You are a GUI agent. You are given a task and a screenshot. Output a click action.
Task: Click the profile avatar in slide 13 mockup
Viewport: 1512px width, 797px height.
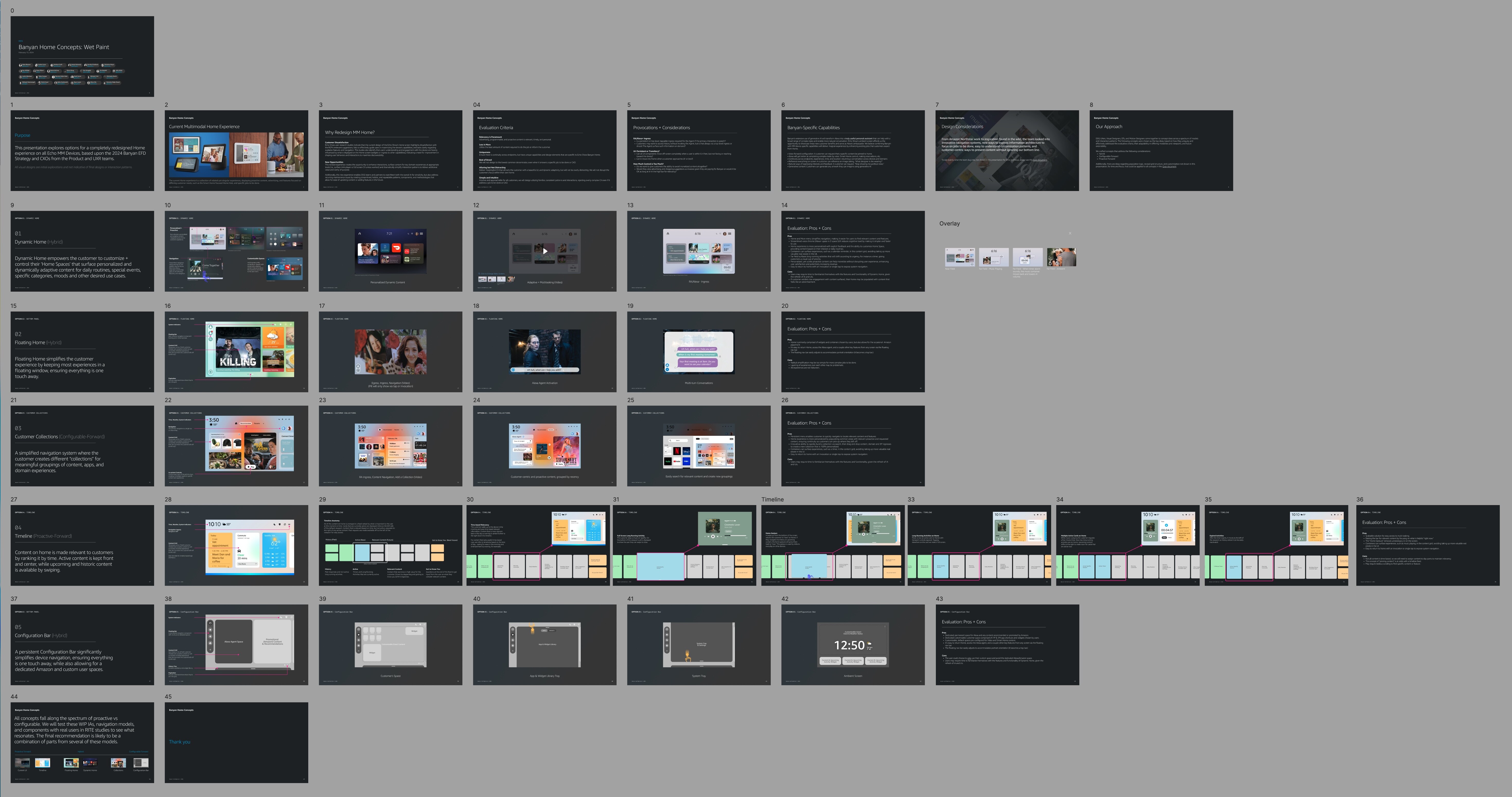pos(725,234)
